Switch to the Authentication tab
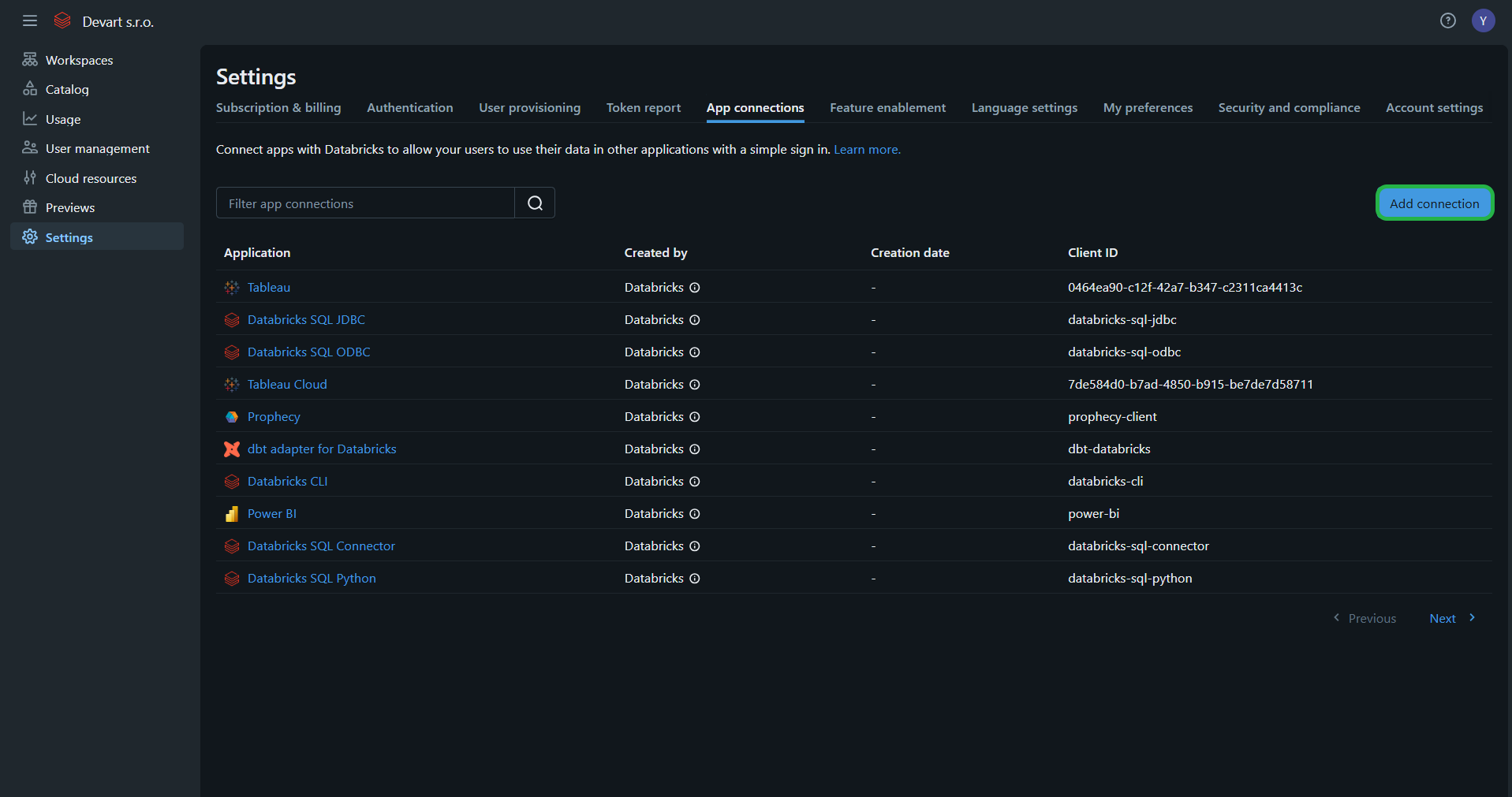 coord(409,108)
